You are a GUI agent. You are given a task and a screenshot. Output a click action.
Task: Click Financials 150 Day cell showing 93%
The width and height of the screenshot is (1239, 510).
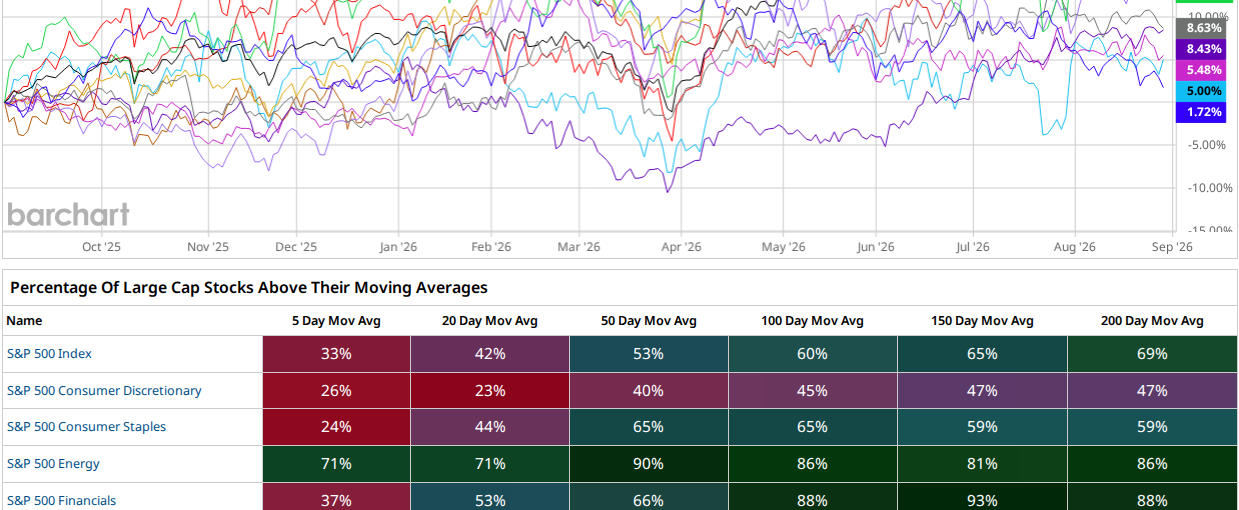click(x=982, y=500)
